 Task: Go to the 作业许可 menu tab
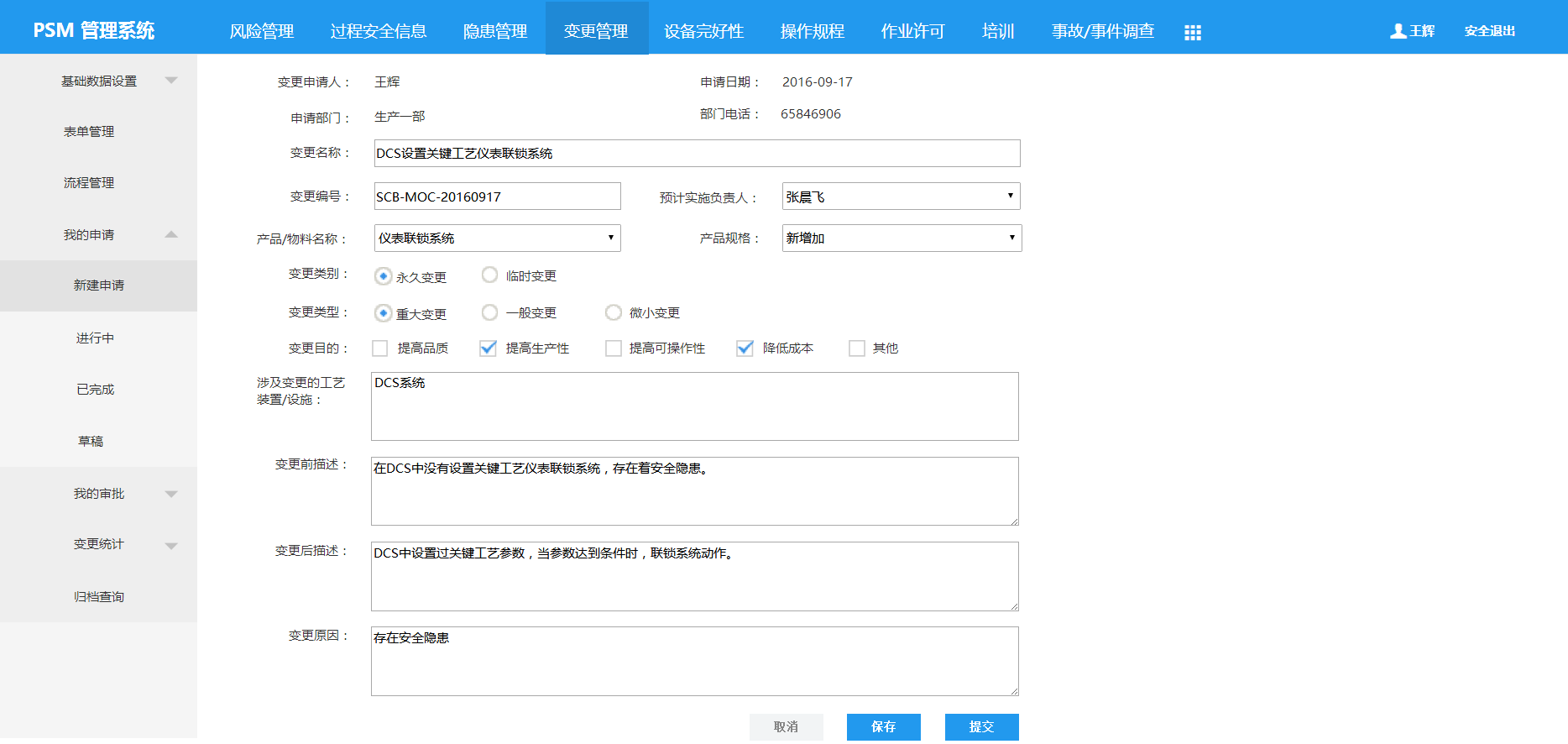coord(912,31)
